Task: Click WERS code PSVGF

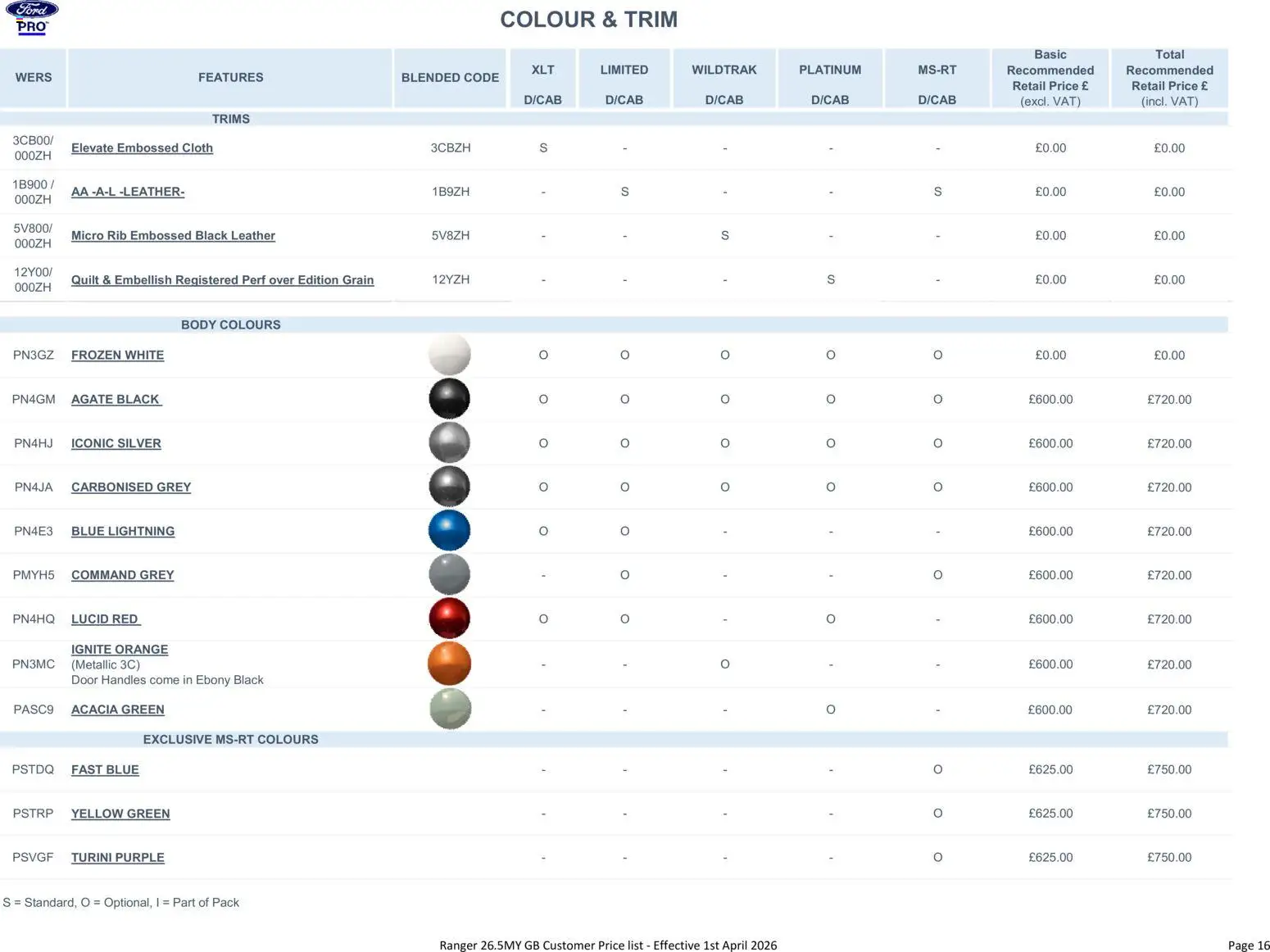Action: coord(33,858)
